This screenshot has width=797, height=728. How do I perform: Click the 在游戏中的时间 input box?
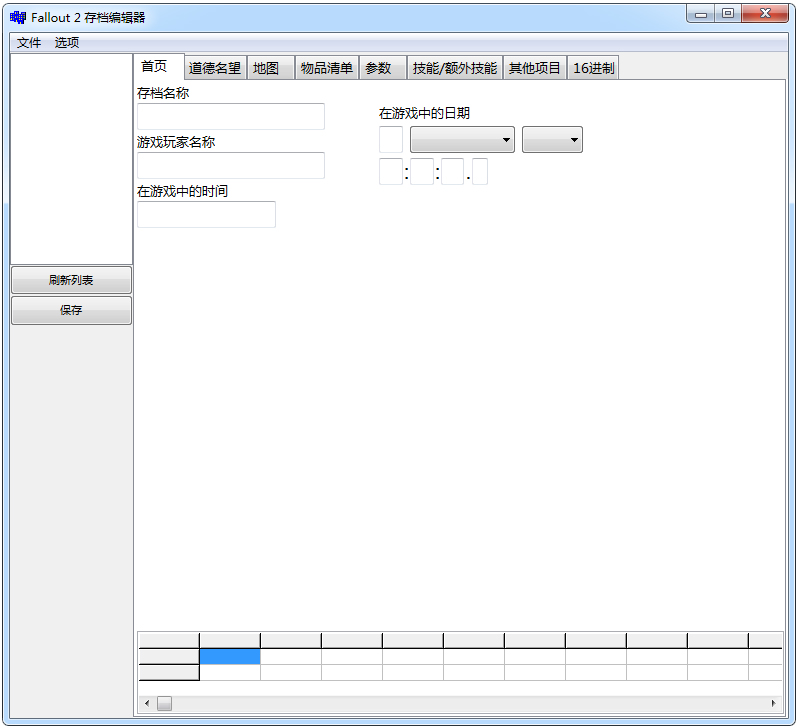pyautogui.click(x=206, y=215)
